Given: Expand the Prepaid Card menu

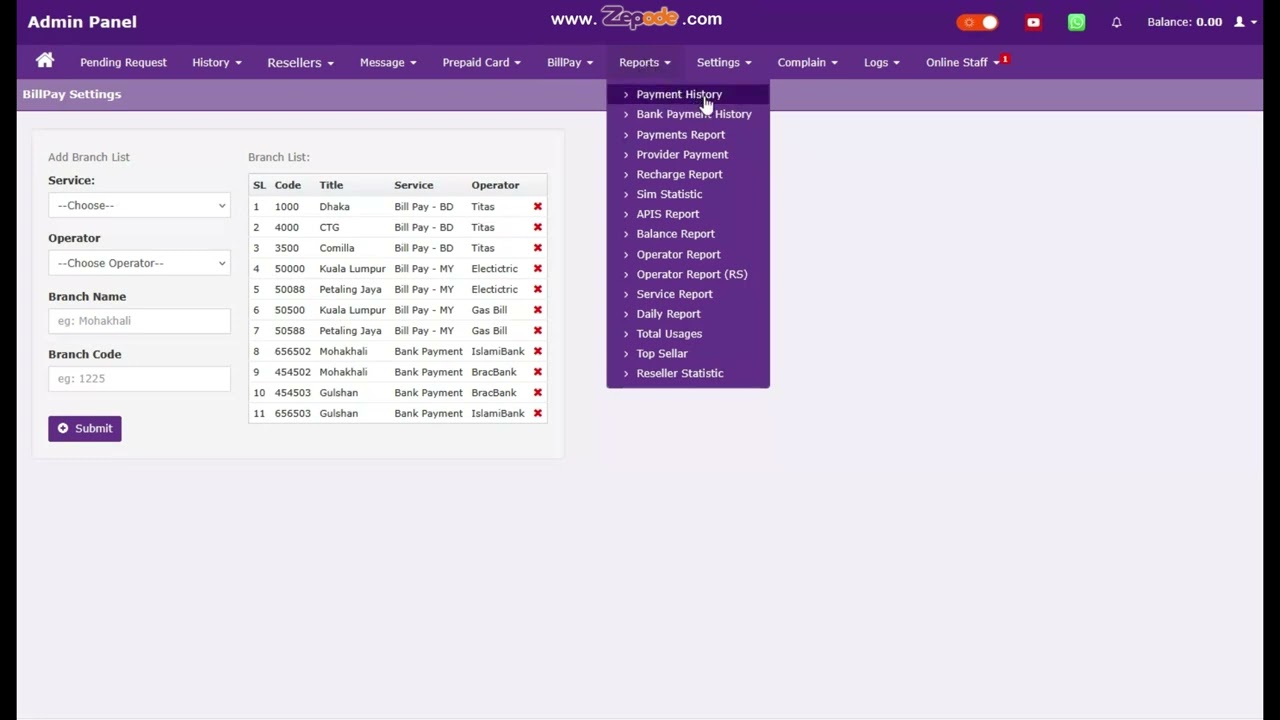Looking at the screenshot, I should coord(481,62).
